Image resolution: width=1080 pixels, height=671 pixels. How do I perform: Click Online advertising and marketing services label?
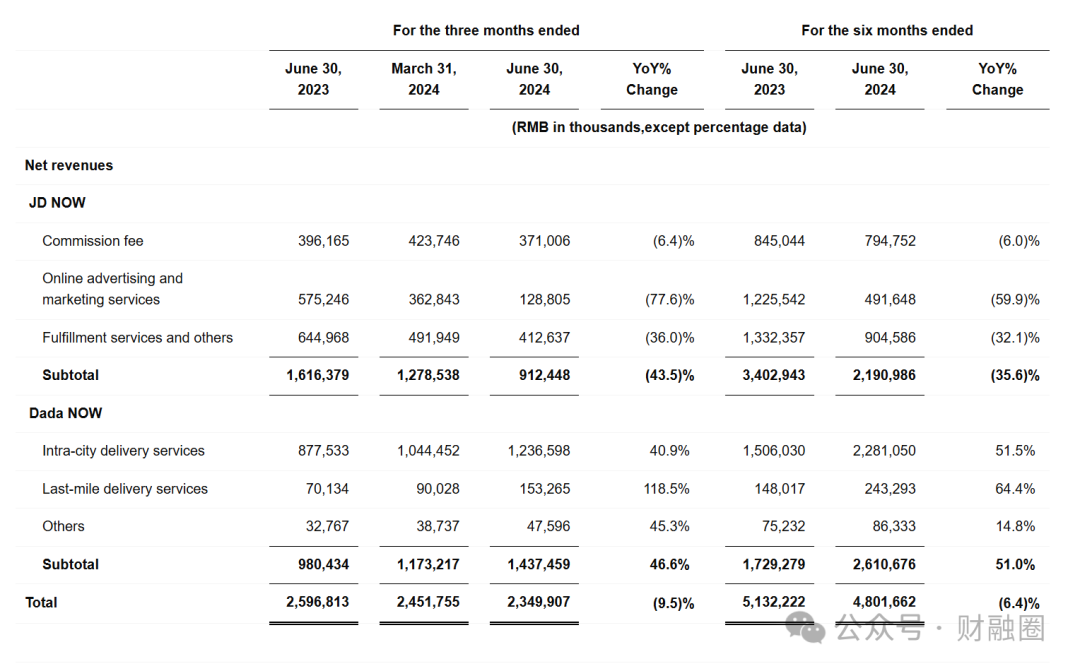coord(112,289)
